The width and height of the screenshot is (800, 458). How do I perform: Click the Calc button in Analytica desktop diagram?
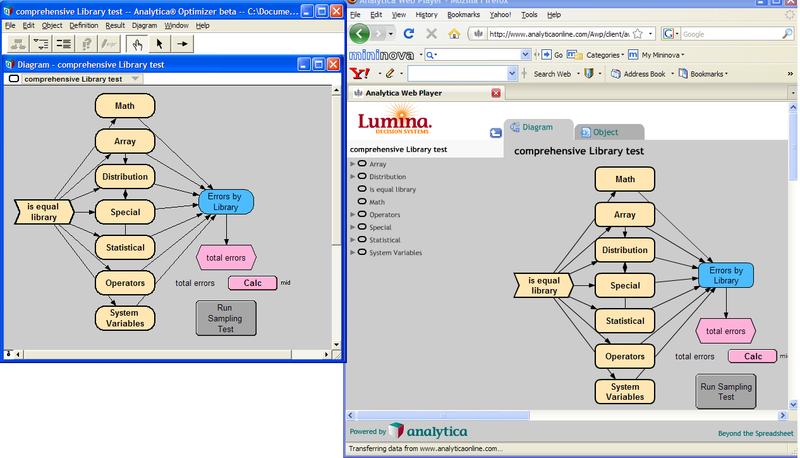tap(253, 283)
